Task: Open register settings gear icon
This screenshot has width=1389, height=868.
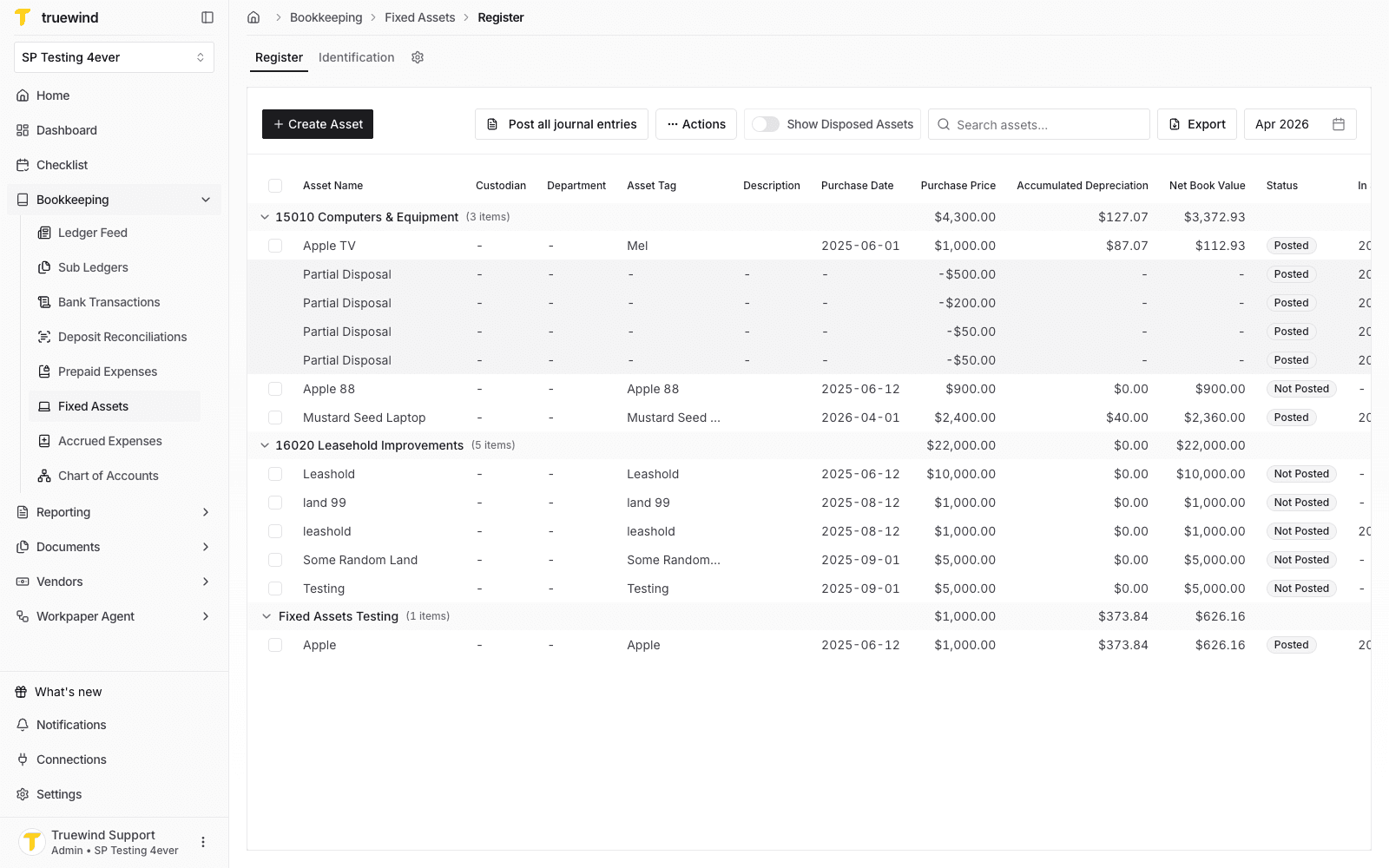Action: [418, 57]
